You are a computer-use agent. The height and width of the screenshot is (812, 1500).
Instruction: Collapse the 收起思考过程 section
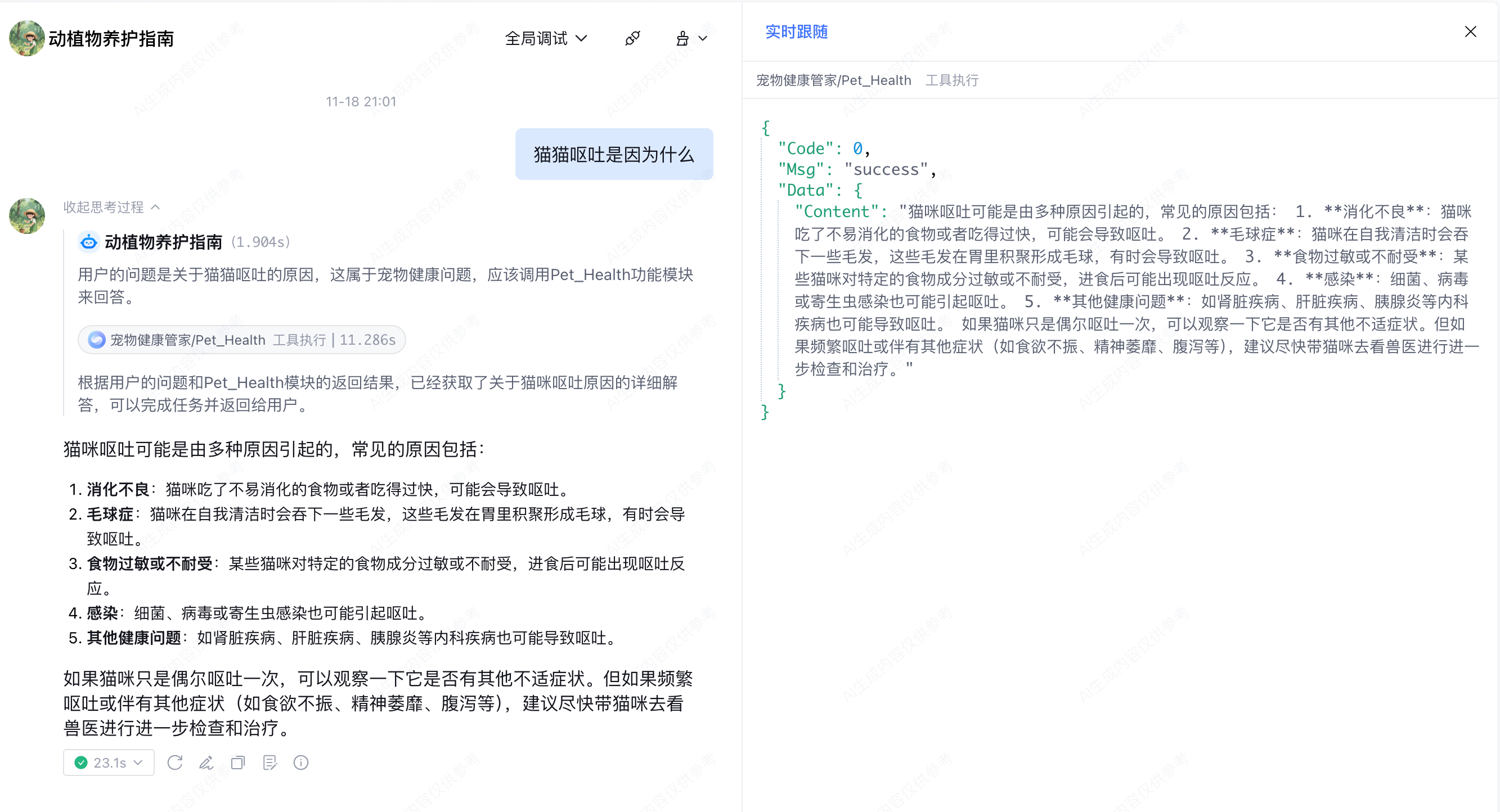click(x=111, y=207)
